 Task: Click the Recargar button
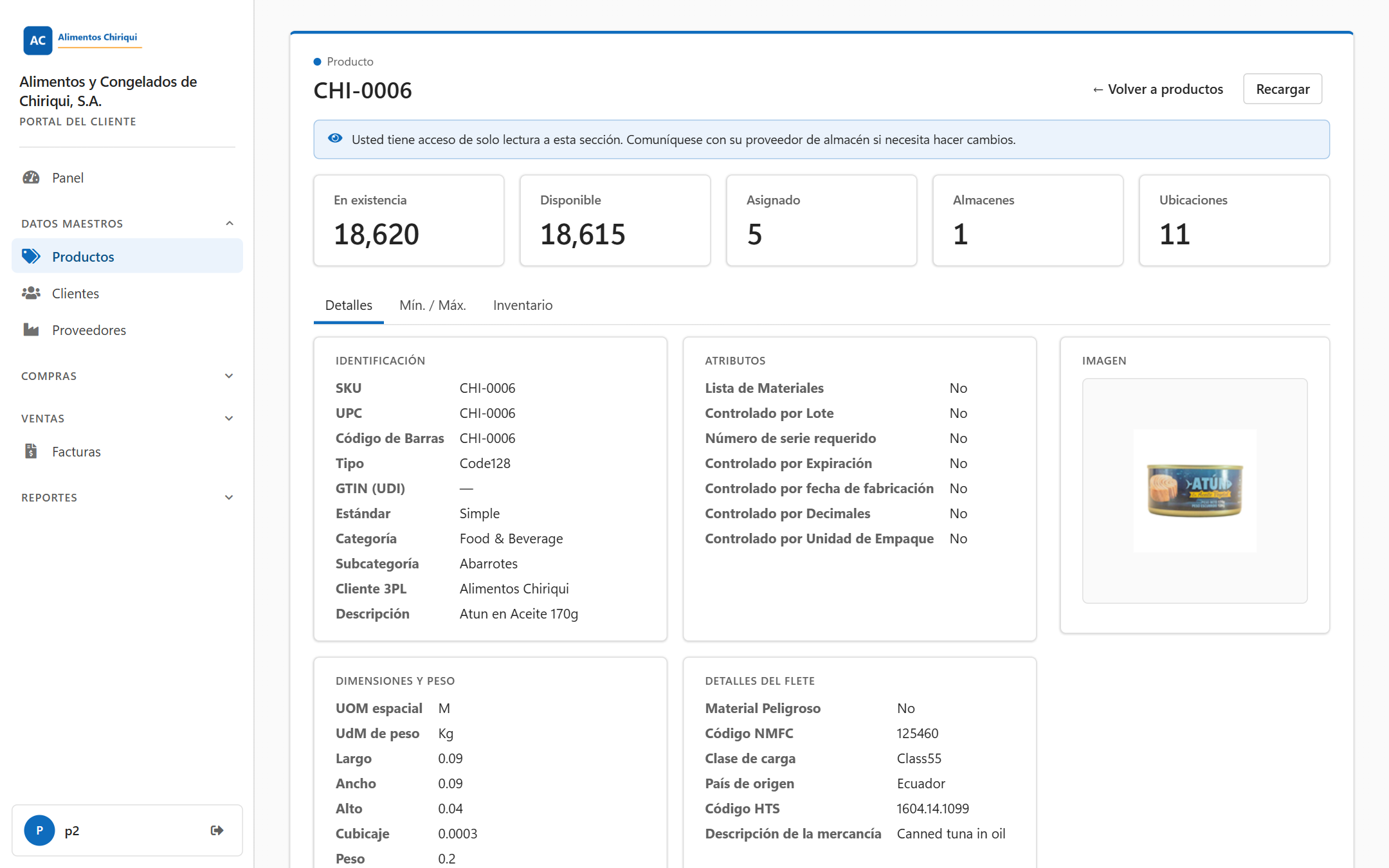(1282, 89)
